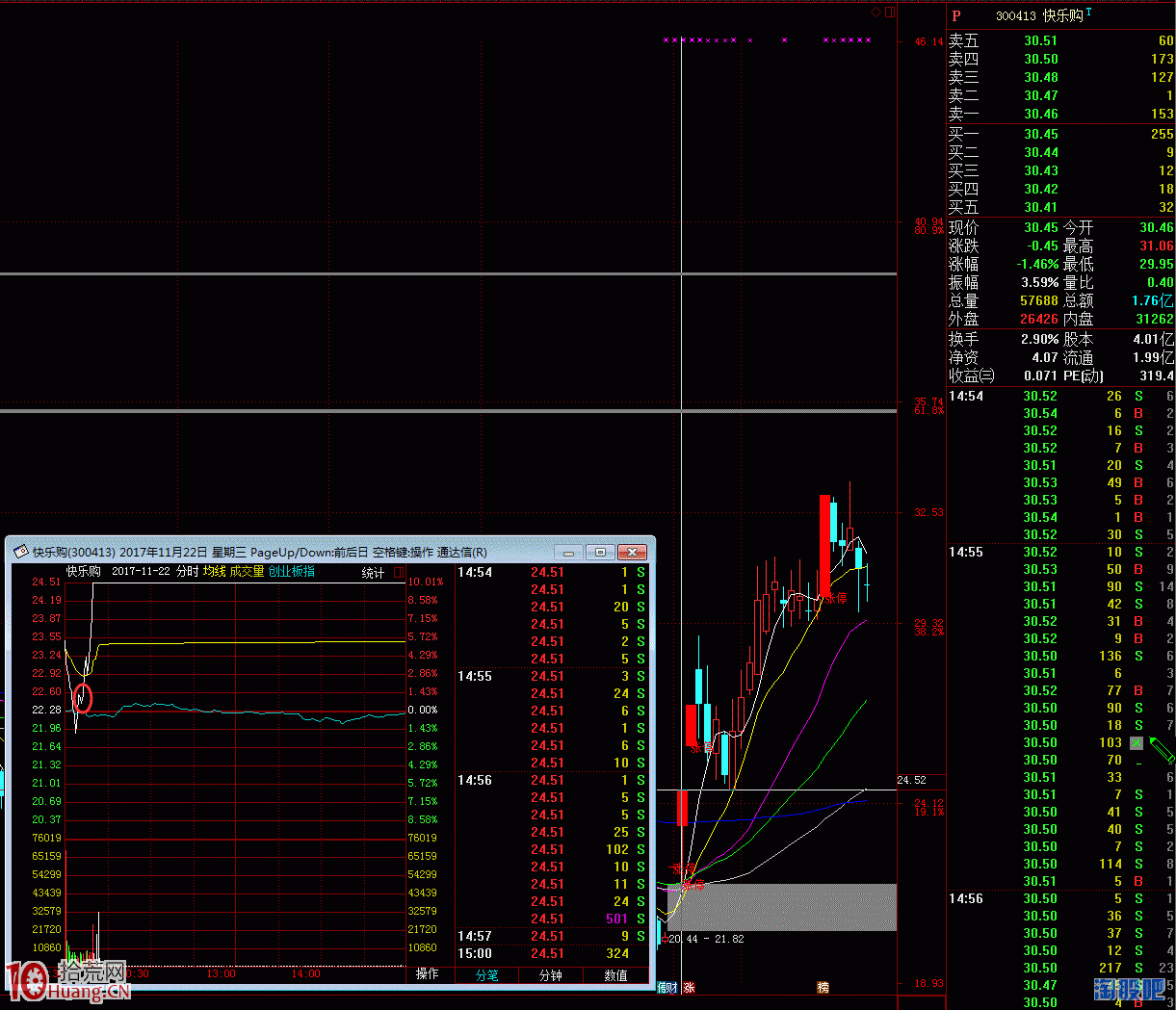
Task: Click the 买四 order book row label
Action: pyautogui.click(x=963, y=189)
